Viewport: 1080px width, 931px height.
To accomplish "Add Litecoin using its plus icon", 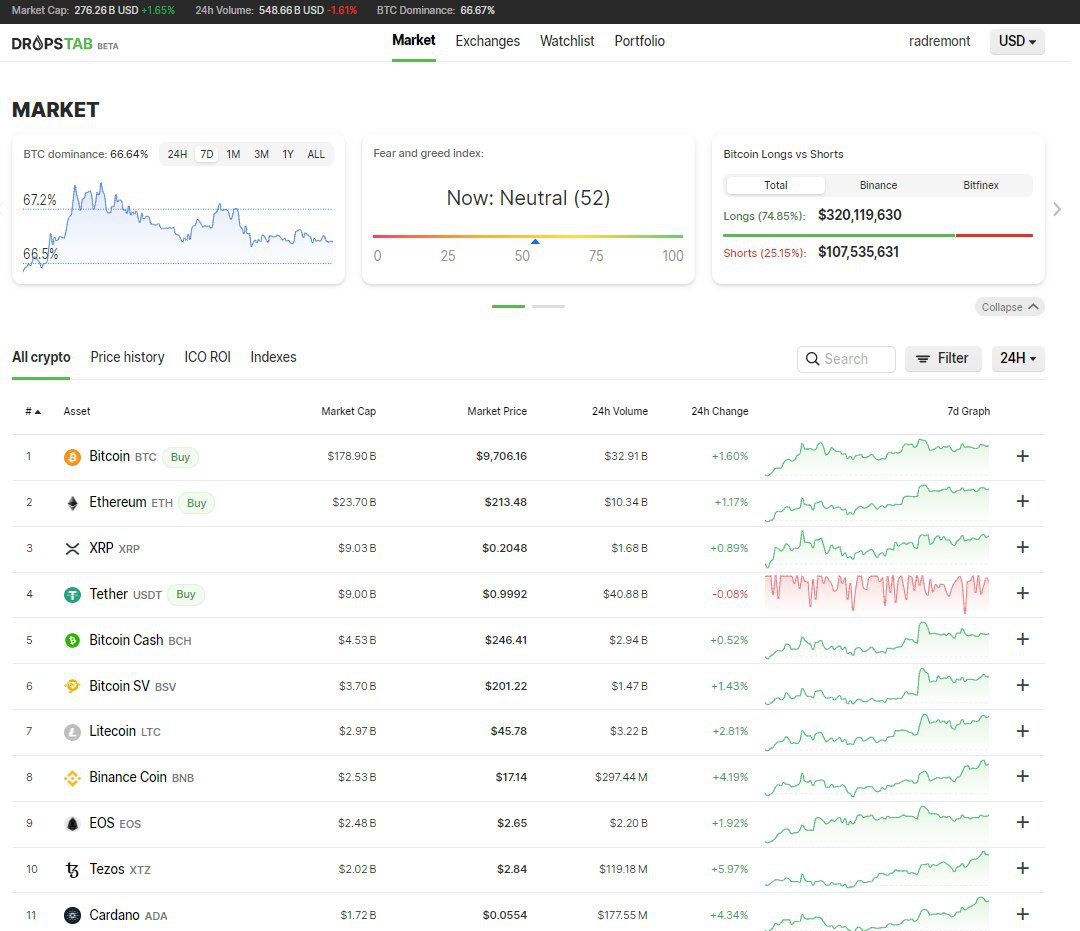I will [x=1023, y=731].
